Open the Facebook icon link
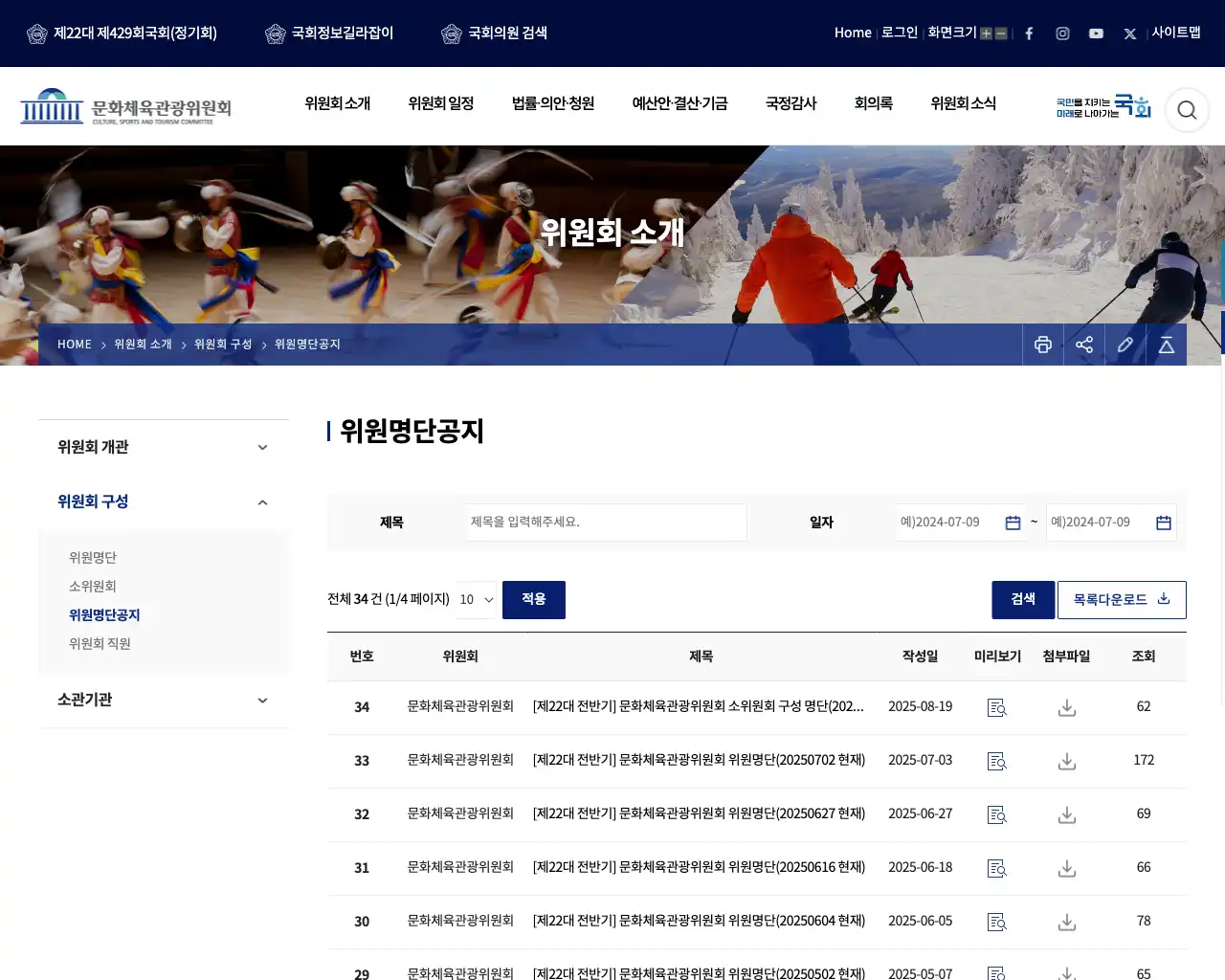 [1029, 33]
